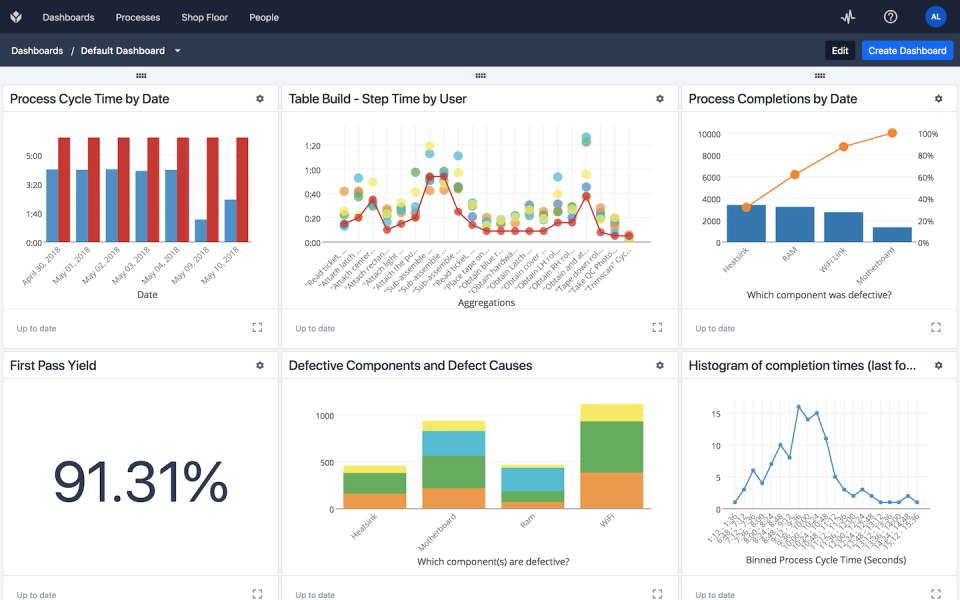Open the AL account avatar
The height and width of the screenshot is (600, 960).
(935, 17)
